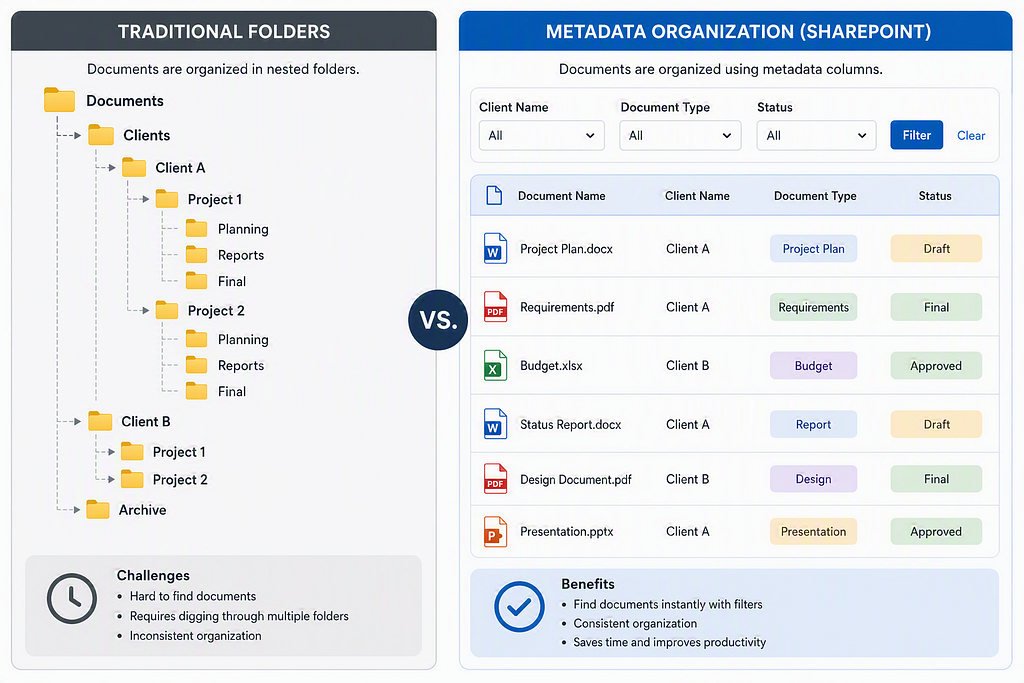This screenshot has width=1024, height=683.
Task: Open the Status filter dropdown
Action: pyautogui.click(x=816, y=135)
